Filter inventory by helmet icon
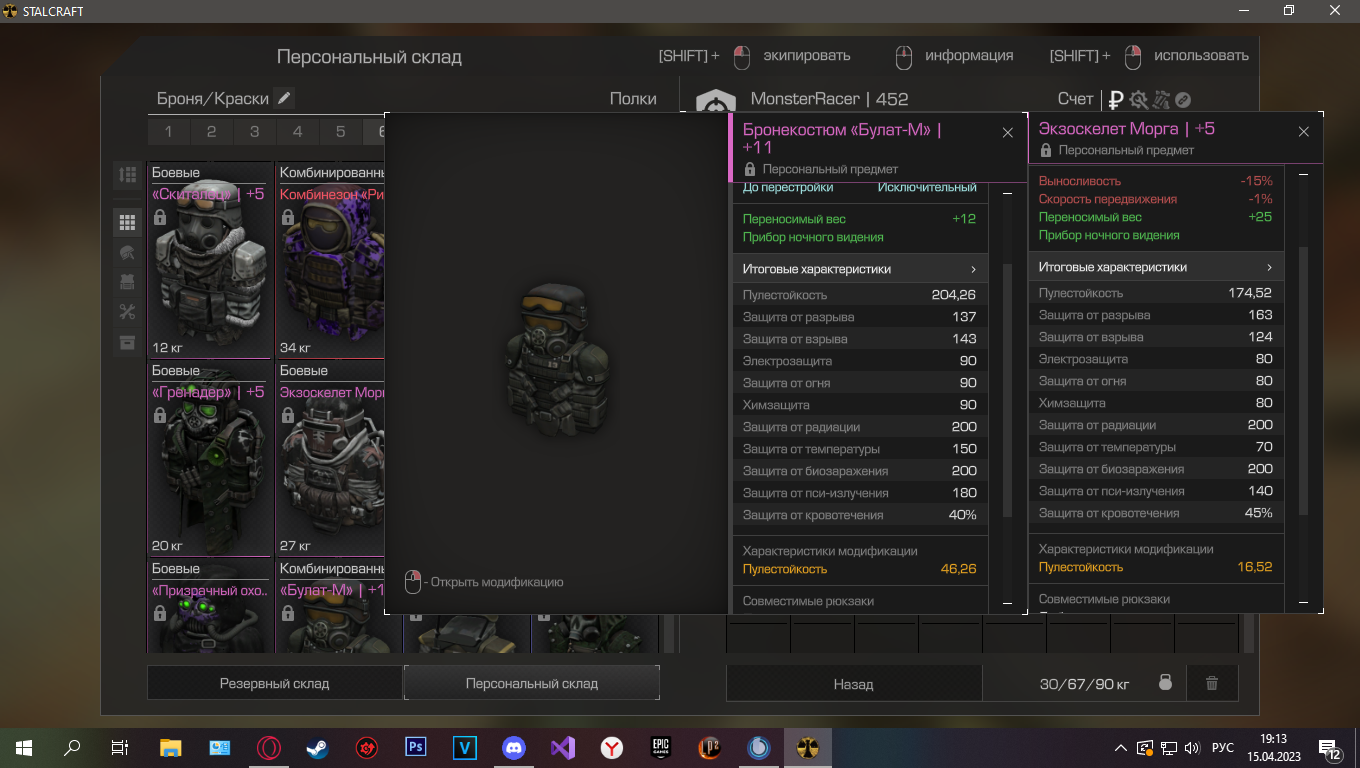This screenshot has height=768, width=1360. point(127,252)
